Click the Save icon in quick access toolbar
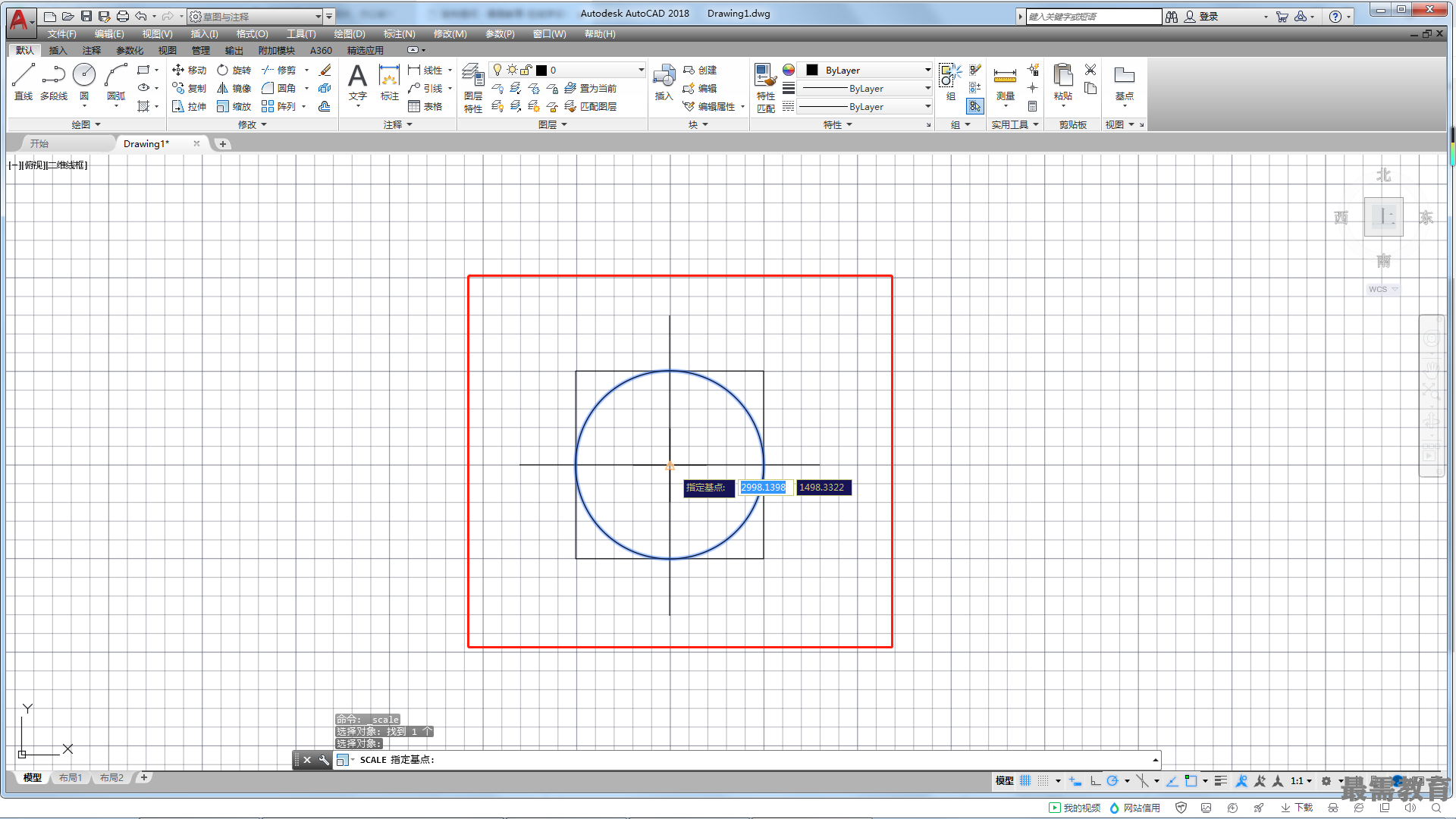 pos(86,16)
